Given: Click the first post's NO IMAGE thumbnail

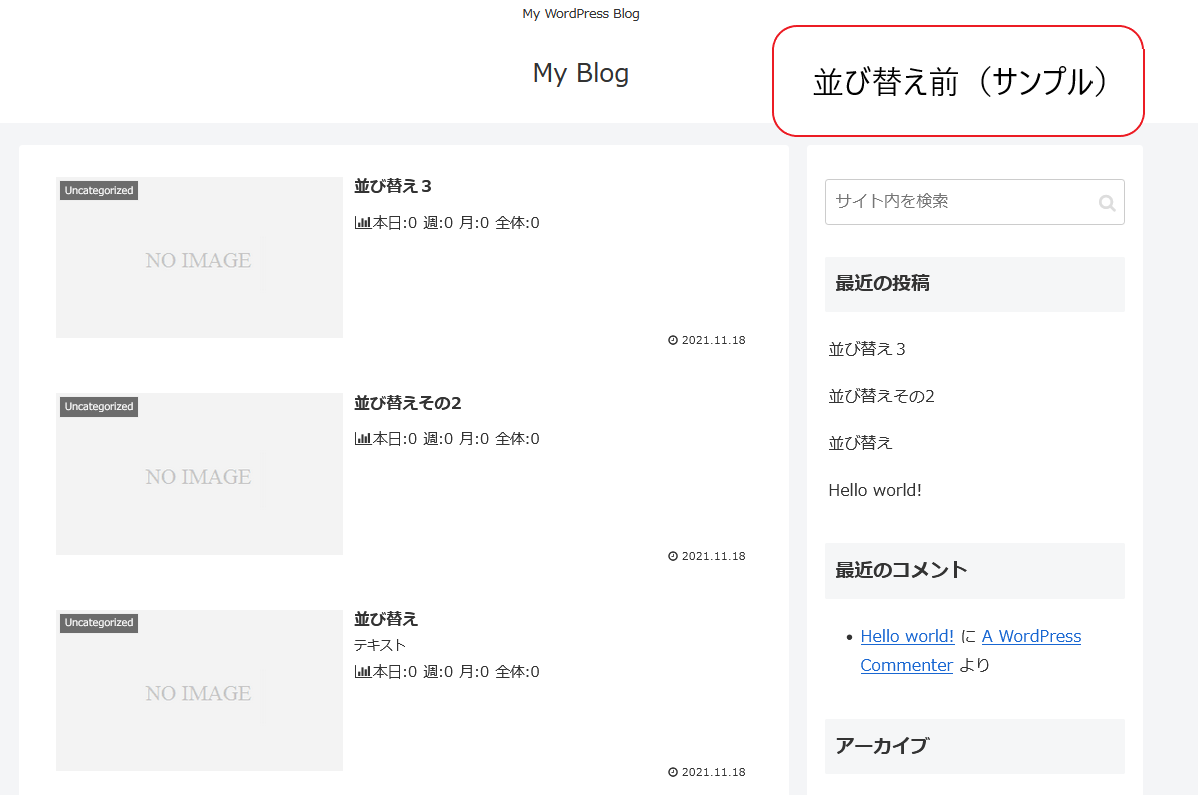Looking at the screenshot, I should click(199, 260).
